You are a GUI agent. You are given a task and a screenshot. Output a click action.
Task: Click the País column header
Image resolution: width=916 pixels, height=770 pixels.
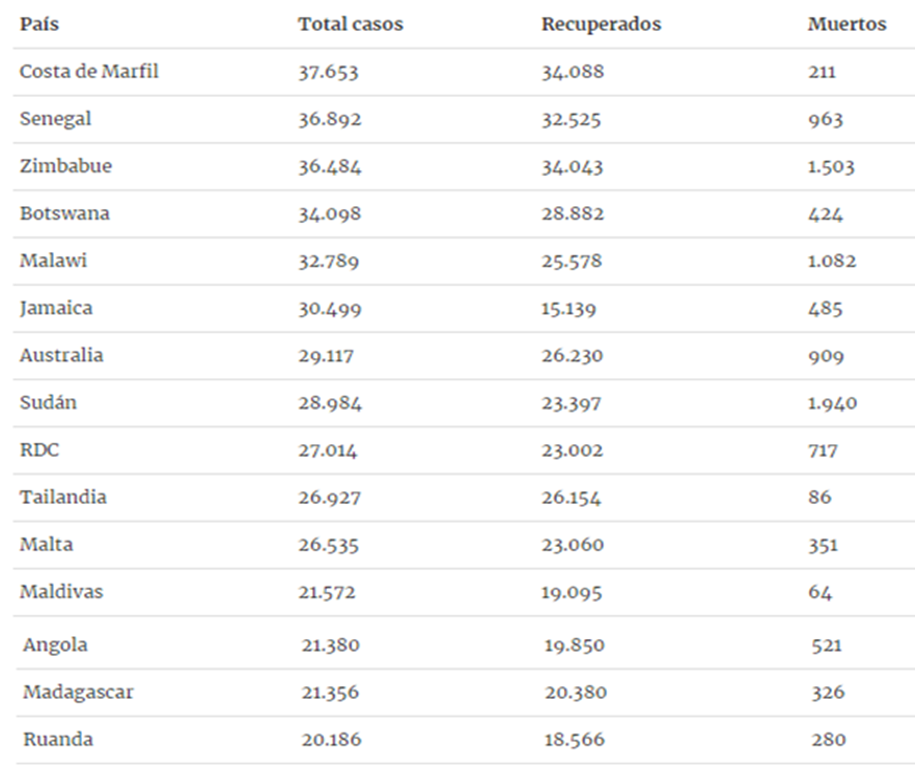click(x=39, y=24)
